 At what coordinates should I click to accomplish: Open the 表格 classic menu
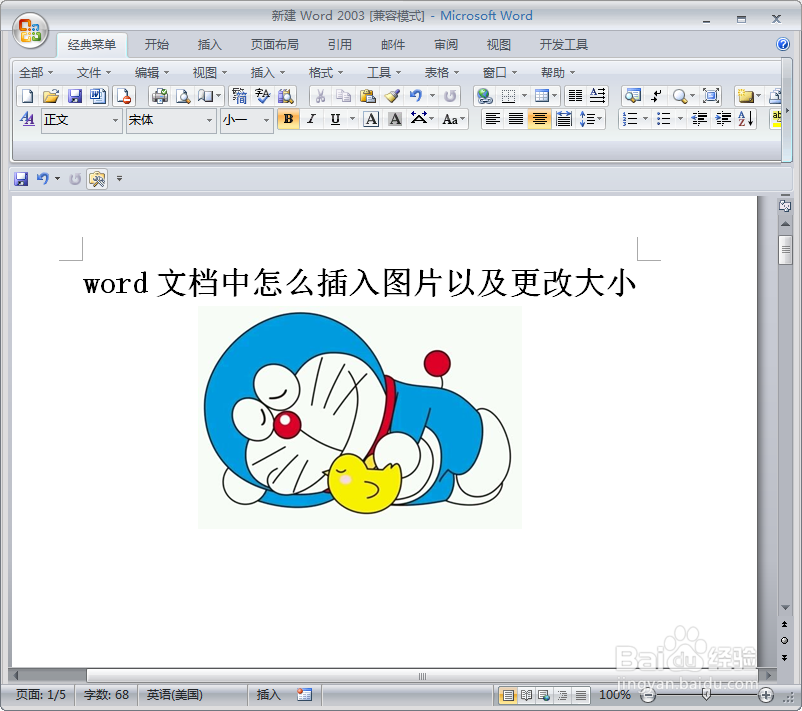(441, 73)
